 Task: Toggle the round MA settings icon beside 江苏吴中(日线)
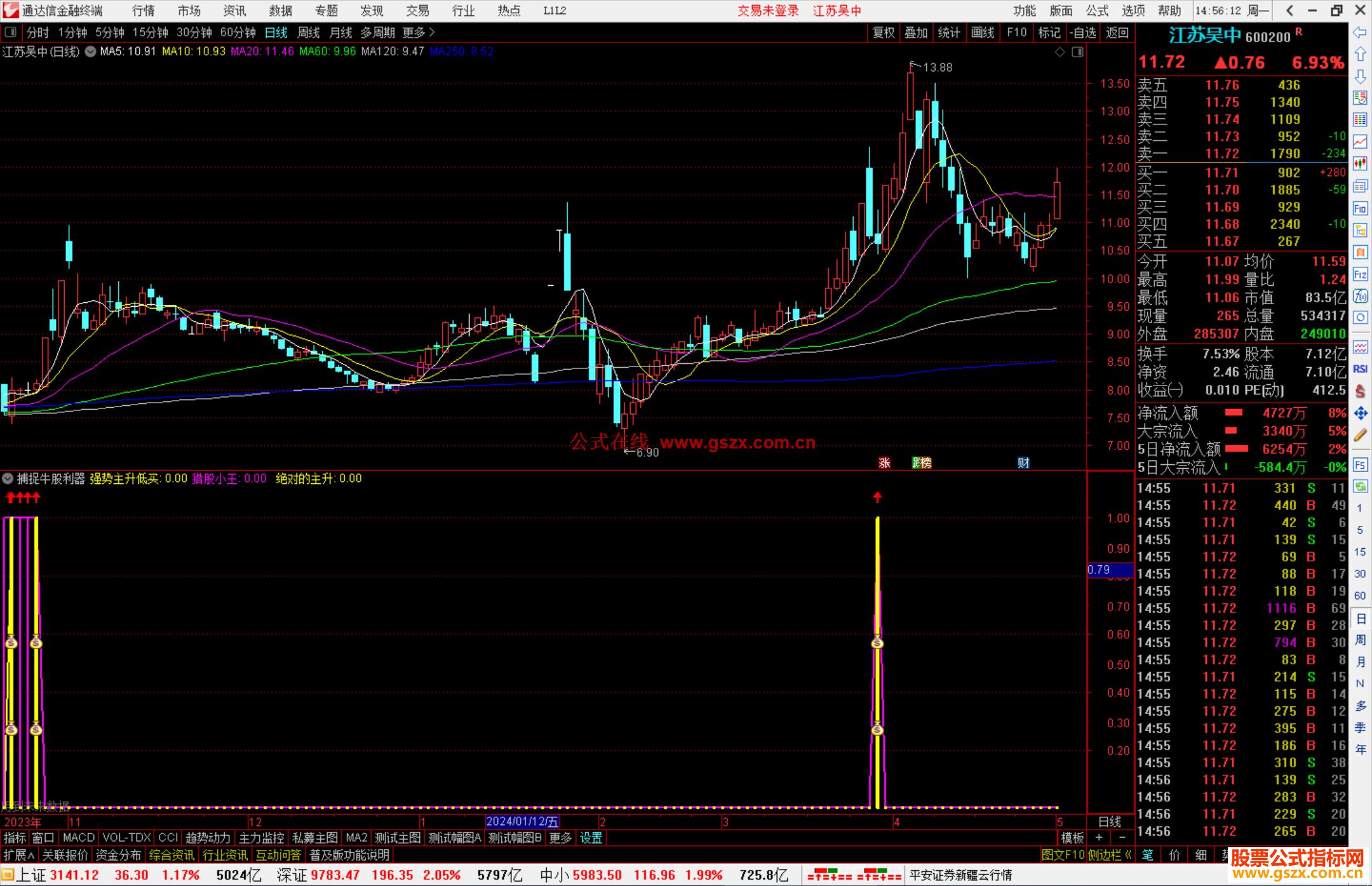point(91,51)
